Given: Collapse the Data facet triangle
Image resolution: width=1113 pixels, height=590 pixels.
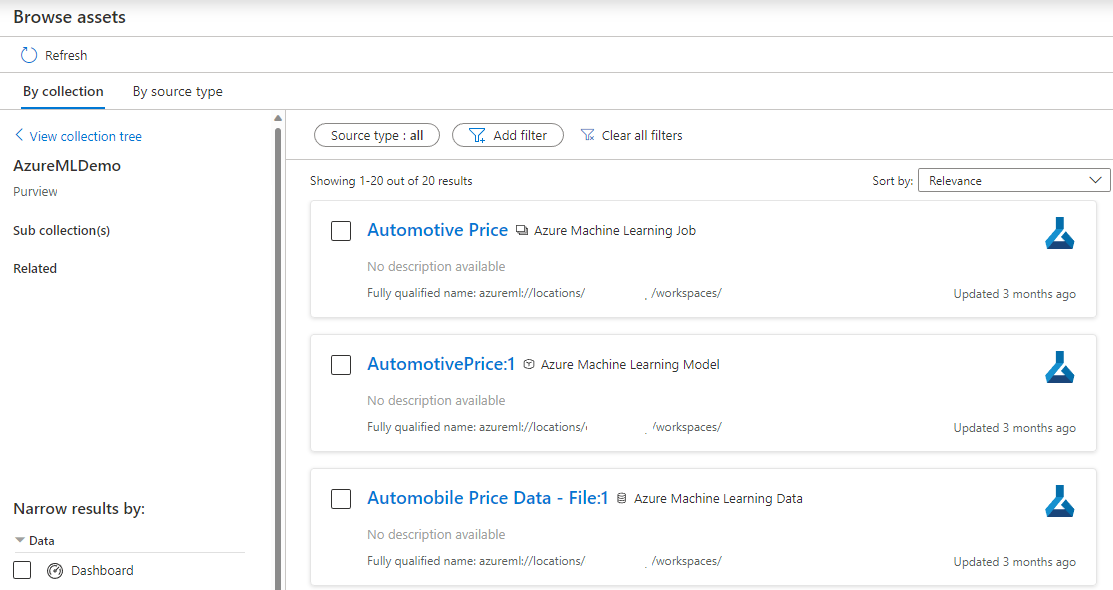Looking at the screenshot, I should [x=20, y=540].
